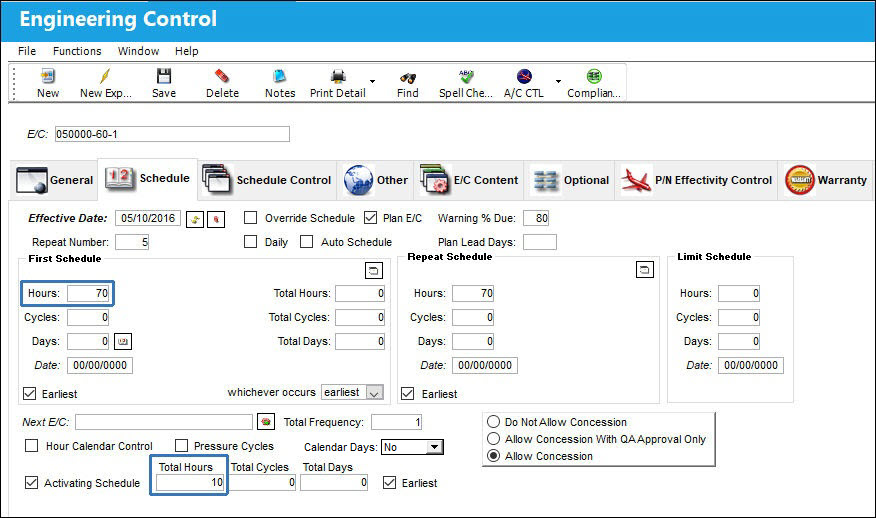Enable the Daily checkbox
Image resolution: width=876 pixels, height=518 pixels.
tap(251, 241)
